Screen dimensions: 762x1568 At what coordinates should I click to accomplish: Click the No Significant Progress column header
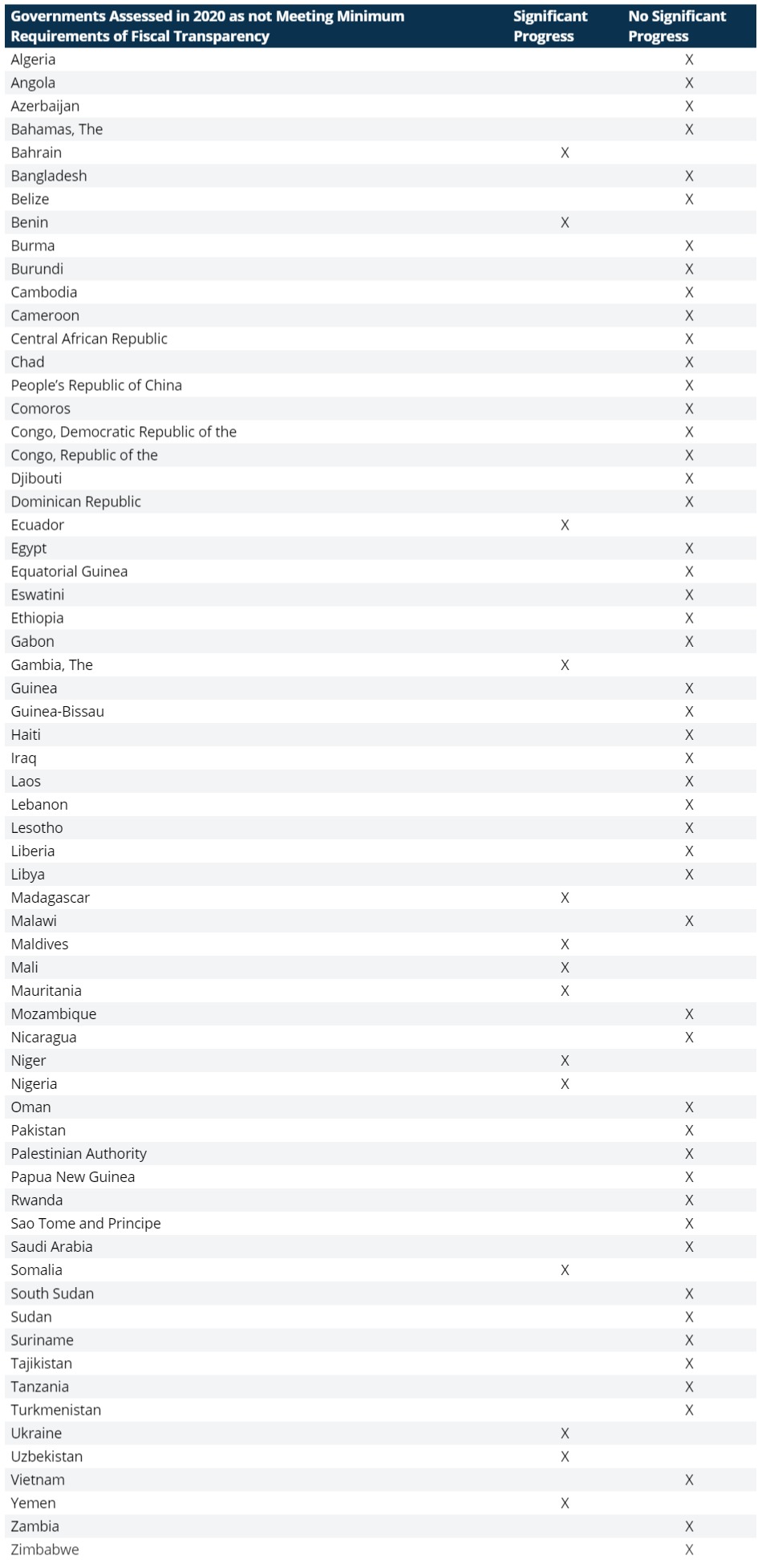677,26
